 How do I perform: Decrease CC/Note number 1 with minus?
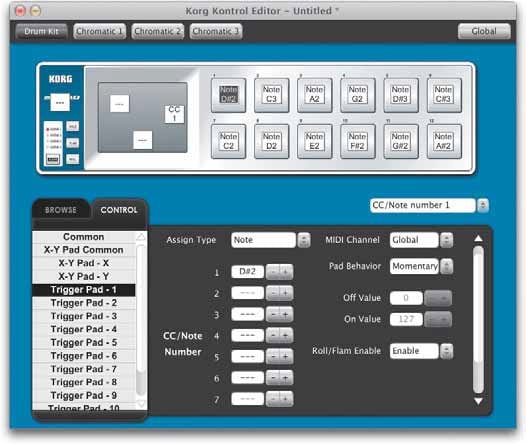point(273,272)
